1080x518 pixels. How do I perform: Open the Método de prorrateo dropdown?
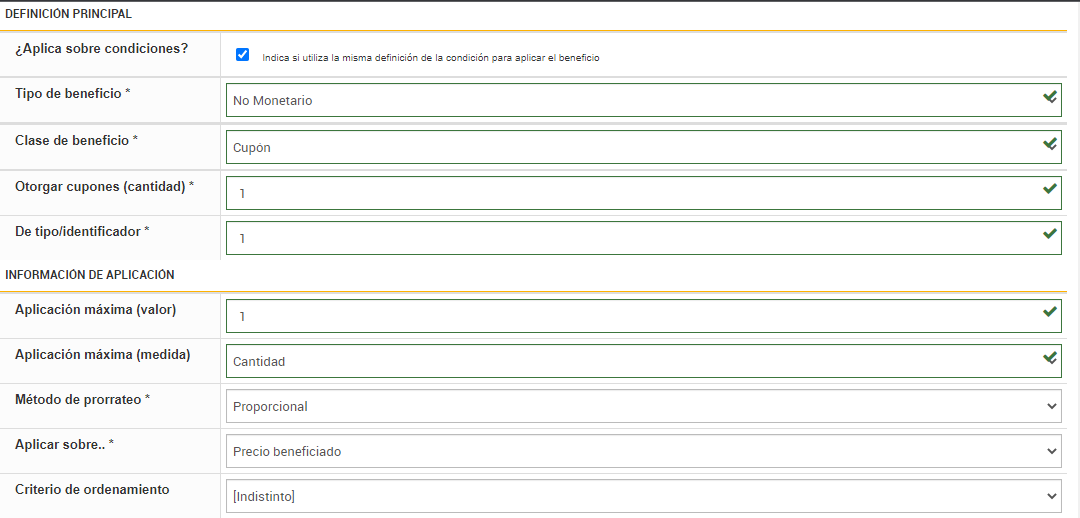643,406
